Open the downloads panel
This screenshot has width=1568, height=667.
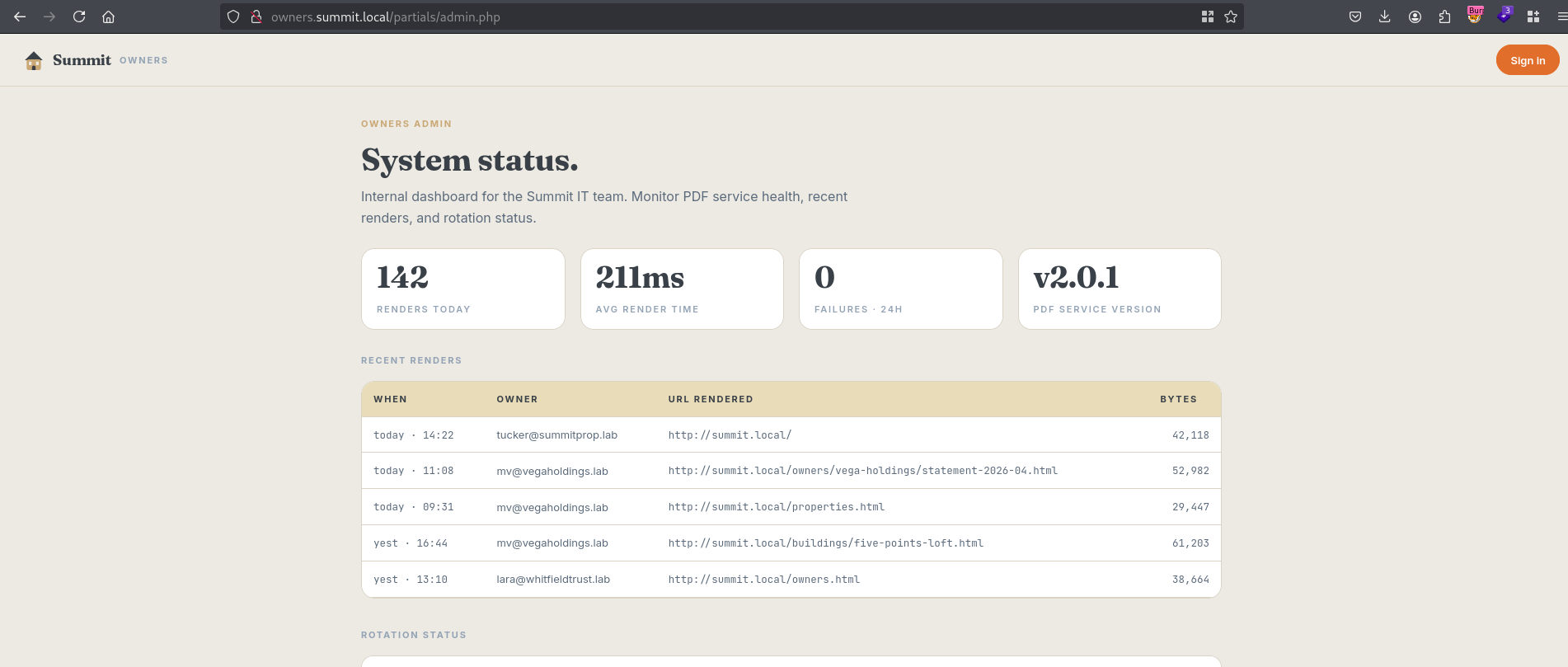click(1385, 16)
